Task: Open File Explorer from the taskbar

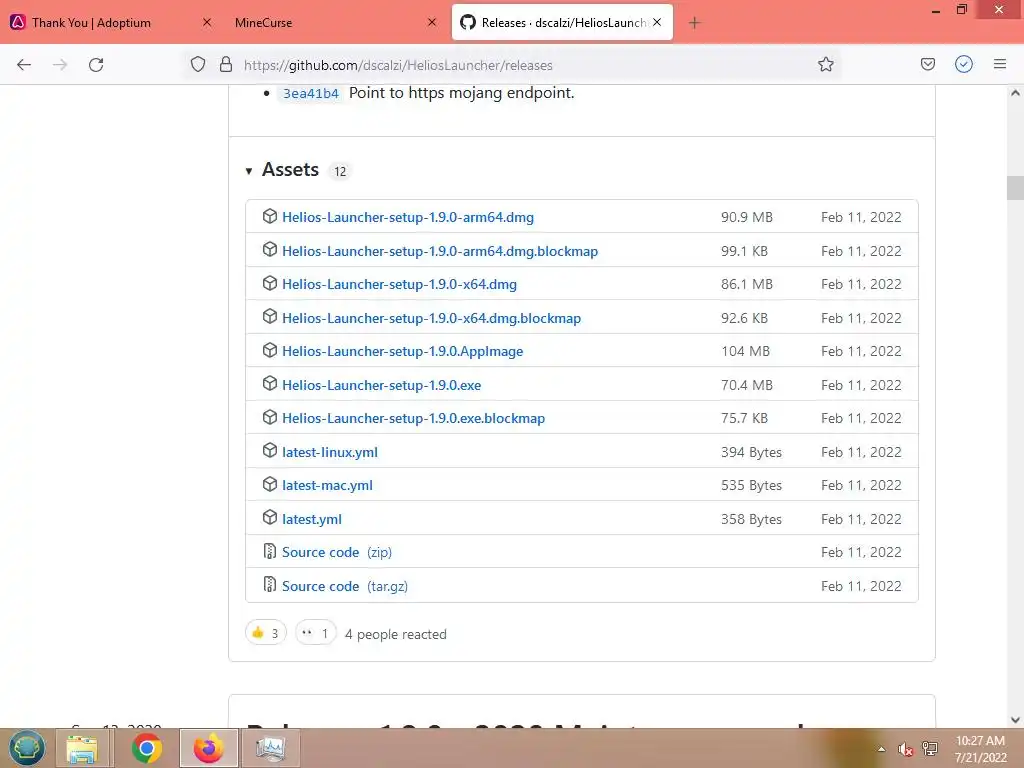Action: click(x=82, y=748)
